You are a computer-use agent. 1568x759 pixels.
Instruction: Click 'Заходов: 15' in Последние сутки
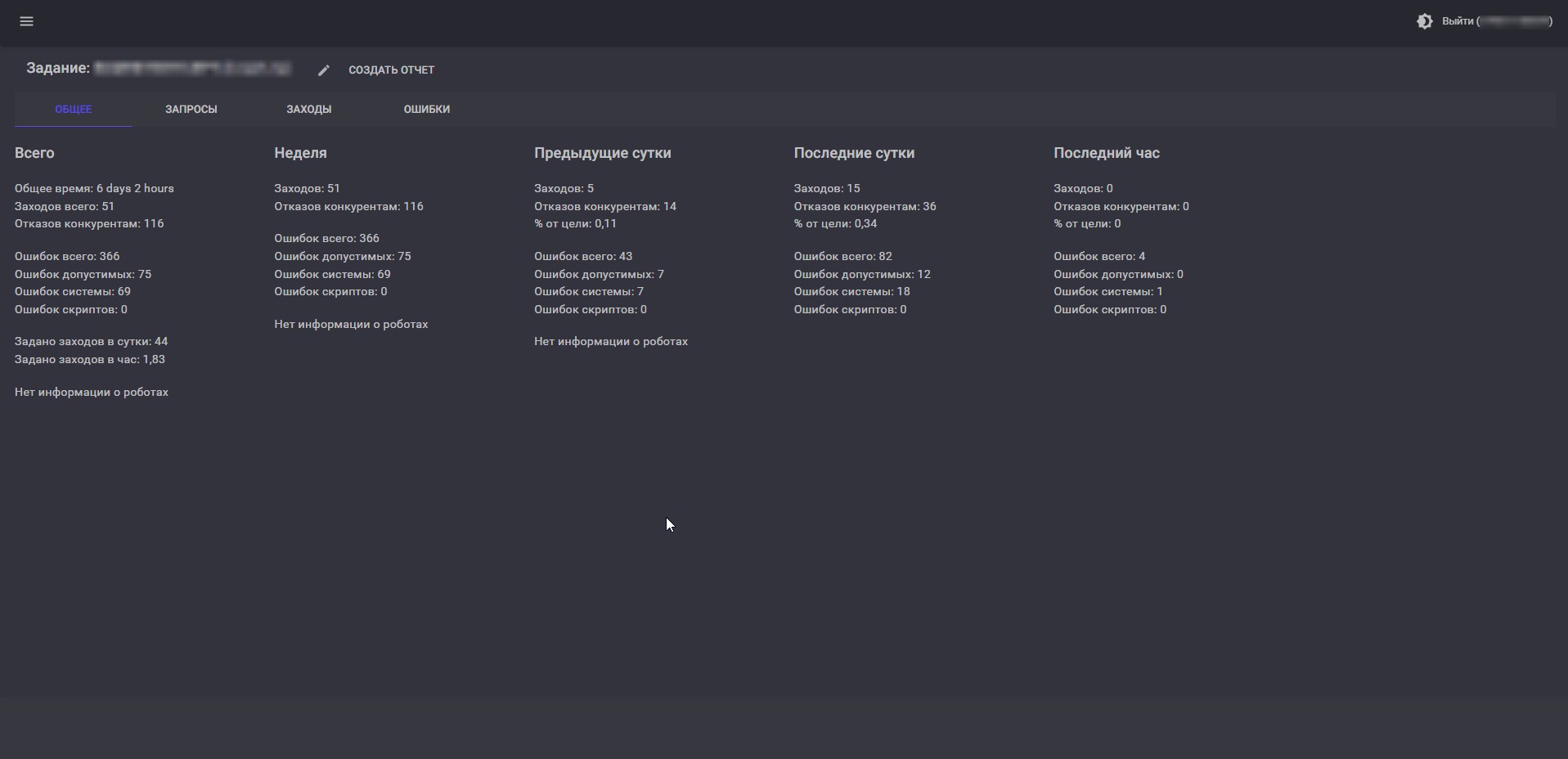(x=827, y=188)
